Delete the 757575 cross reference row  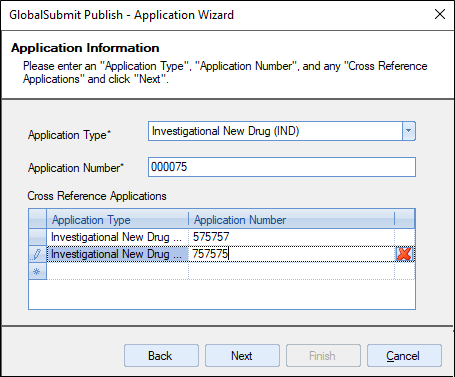coord(404,254)
